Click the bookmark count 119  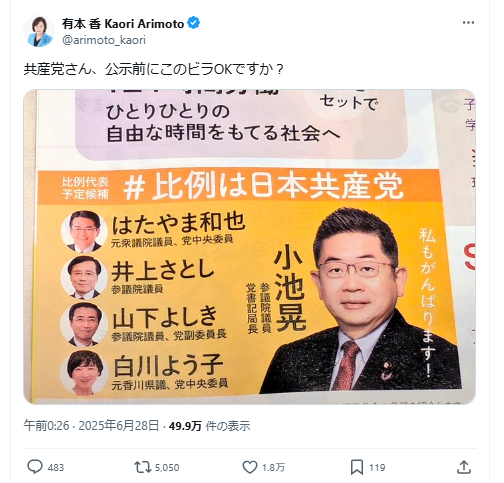tap(377, 467)
